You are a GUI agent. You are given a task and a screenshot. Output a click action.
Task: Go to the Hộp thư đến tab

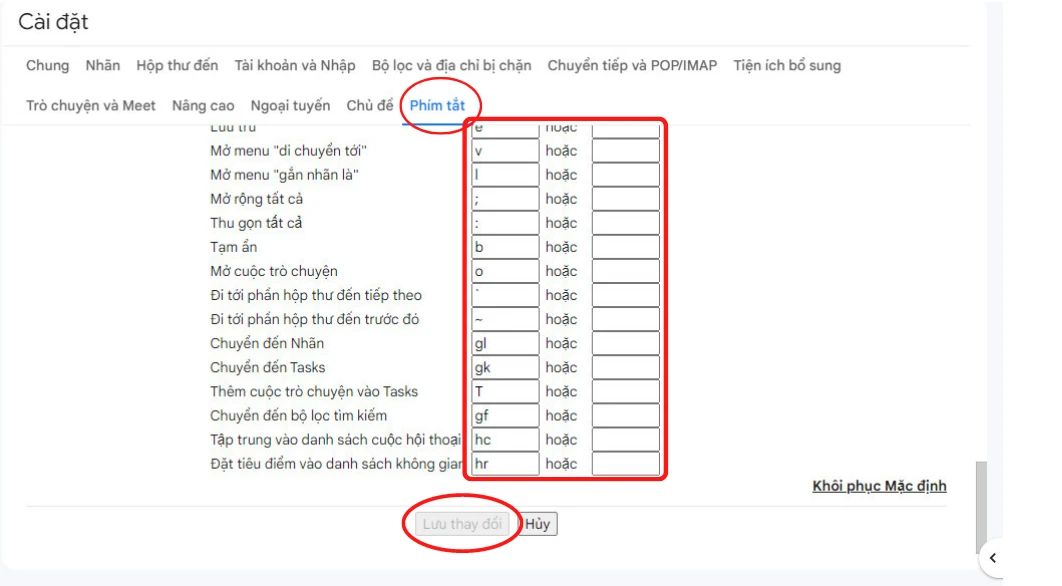point(177,66)
